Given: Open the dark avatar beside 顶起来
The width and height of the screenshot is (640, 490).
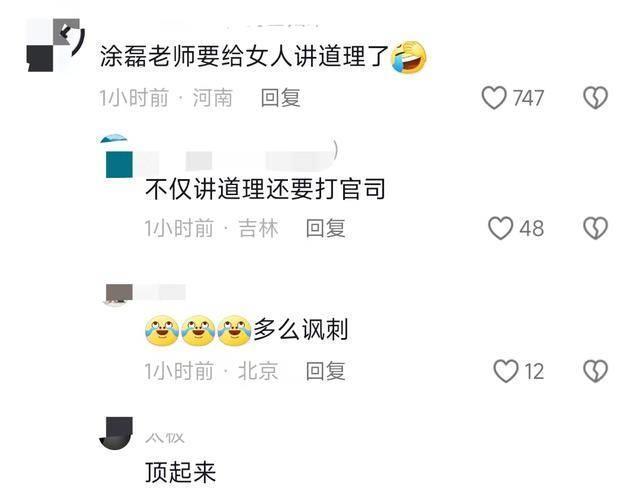Looking at the screenshot, I should (x=116, y=433).
